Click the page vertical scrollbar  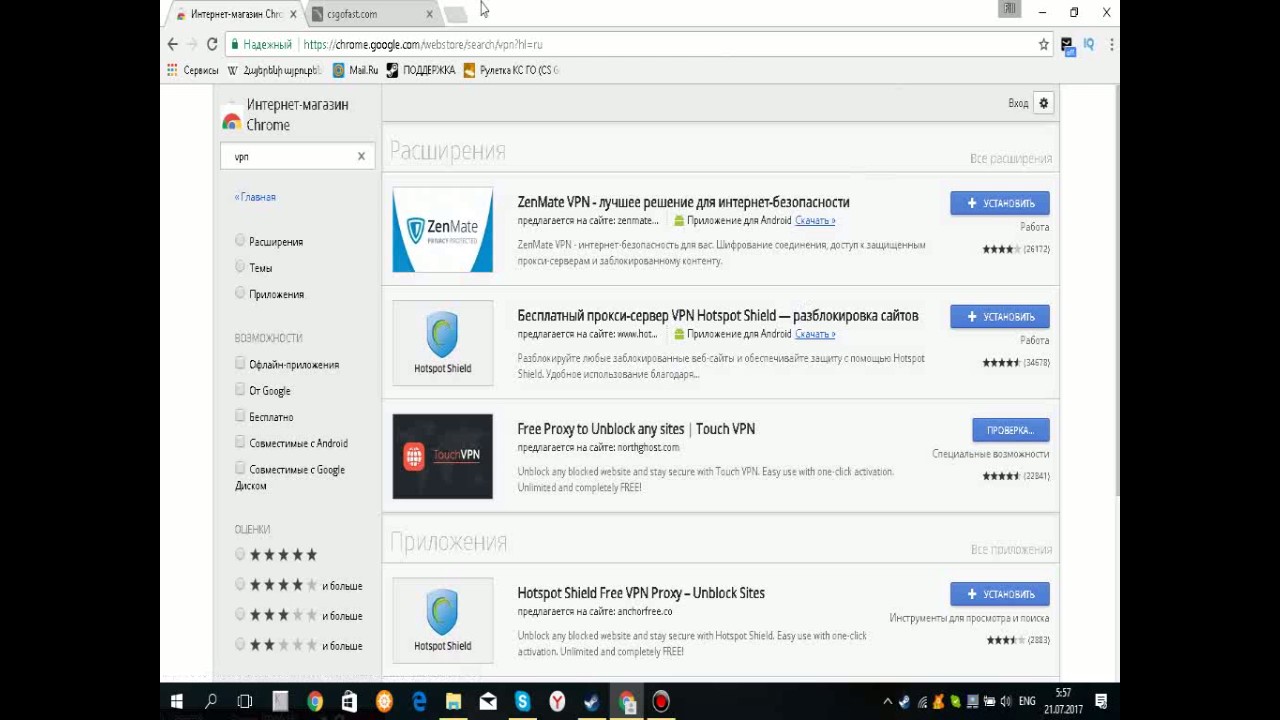click(x=1116, y=290)
